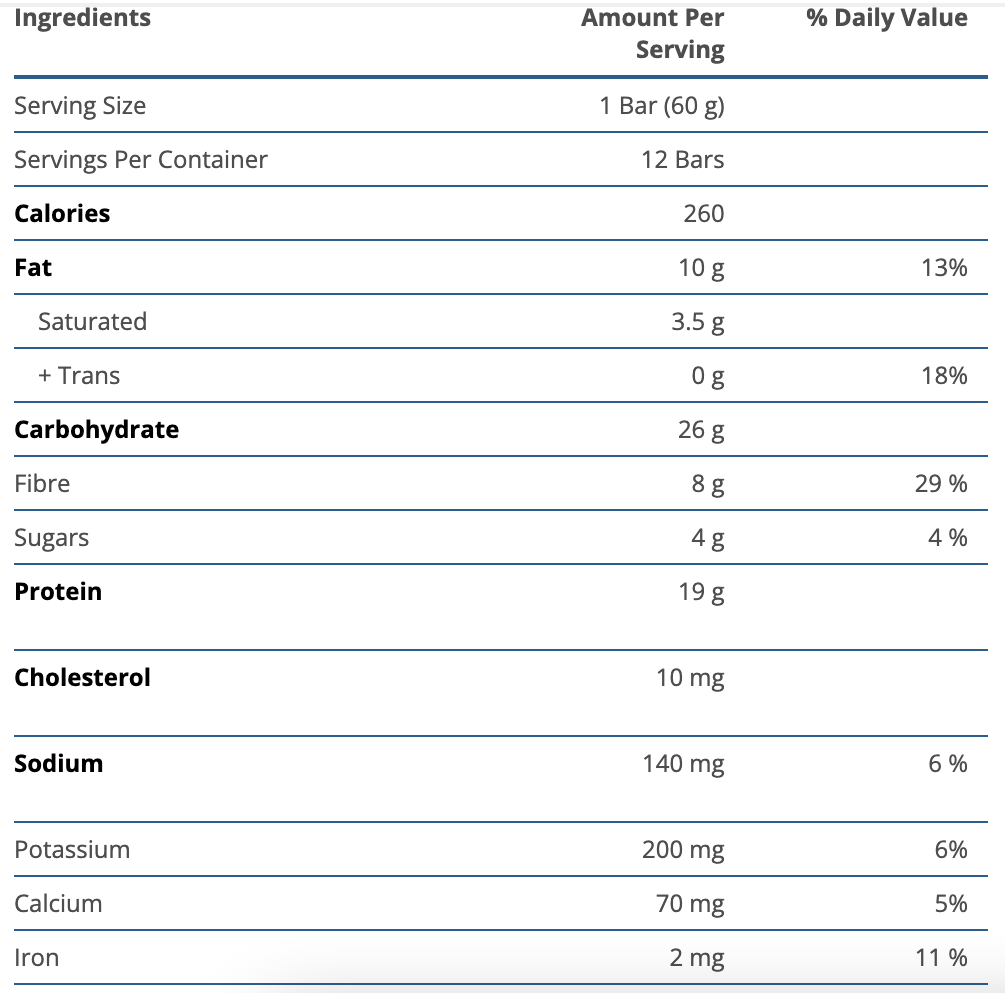Select the Sugars row label
The height and width of the screenshot is (993, 1005).
(x=52, y=538)
